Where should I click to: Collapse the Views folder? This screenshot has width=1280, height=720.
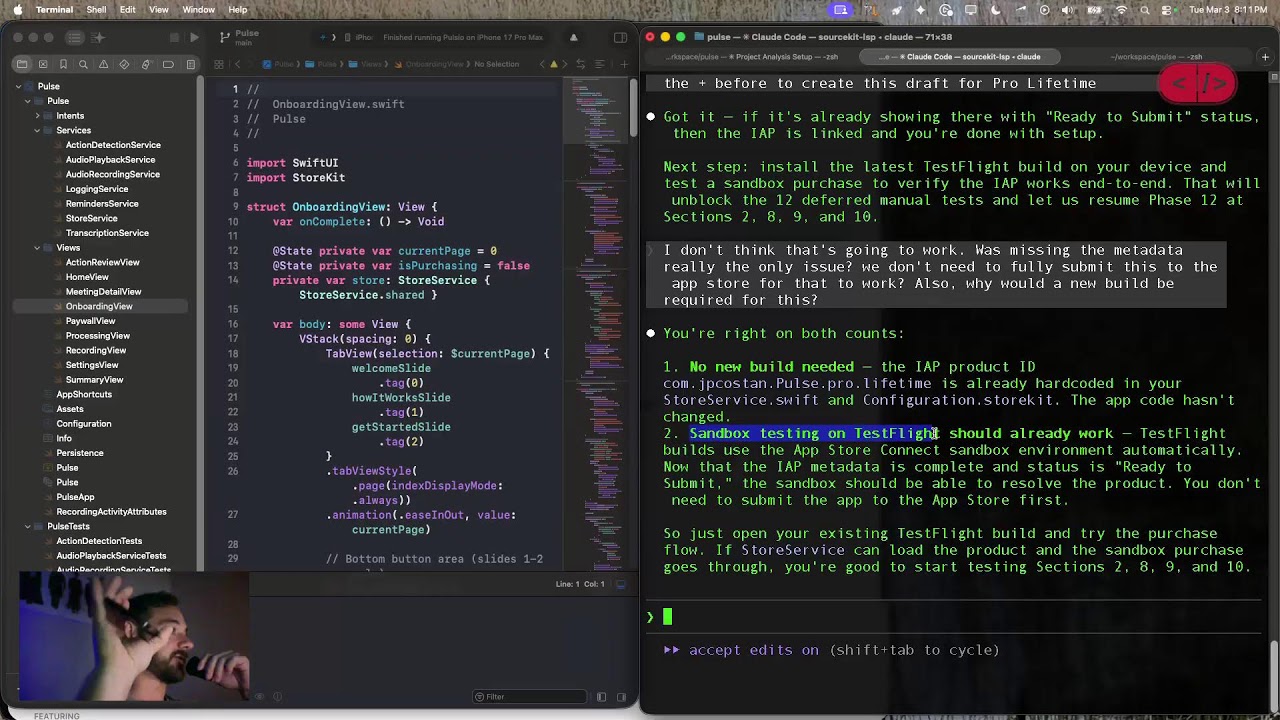pos(37,248)
